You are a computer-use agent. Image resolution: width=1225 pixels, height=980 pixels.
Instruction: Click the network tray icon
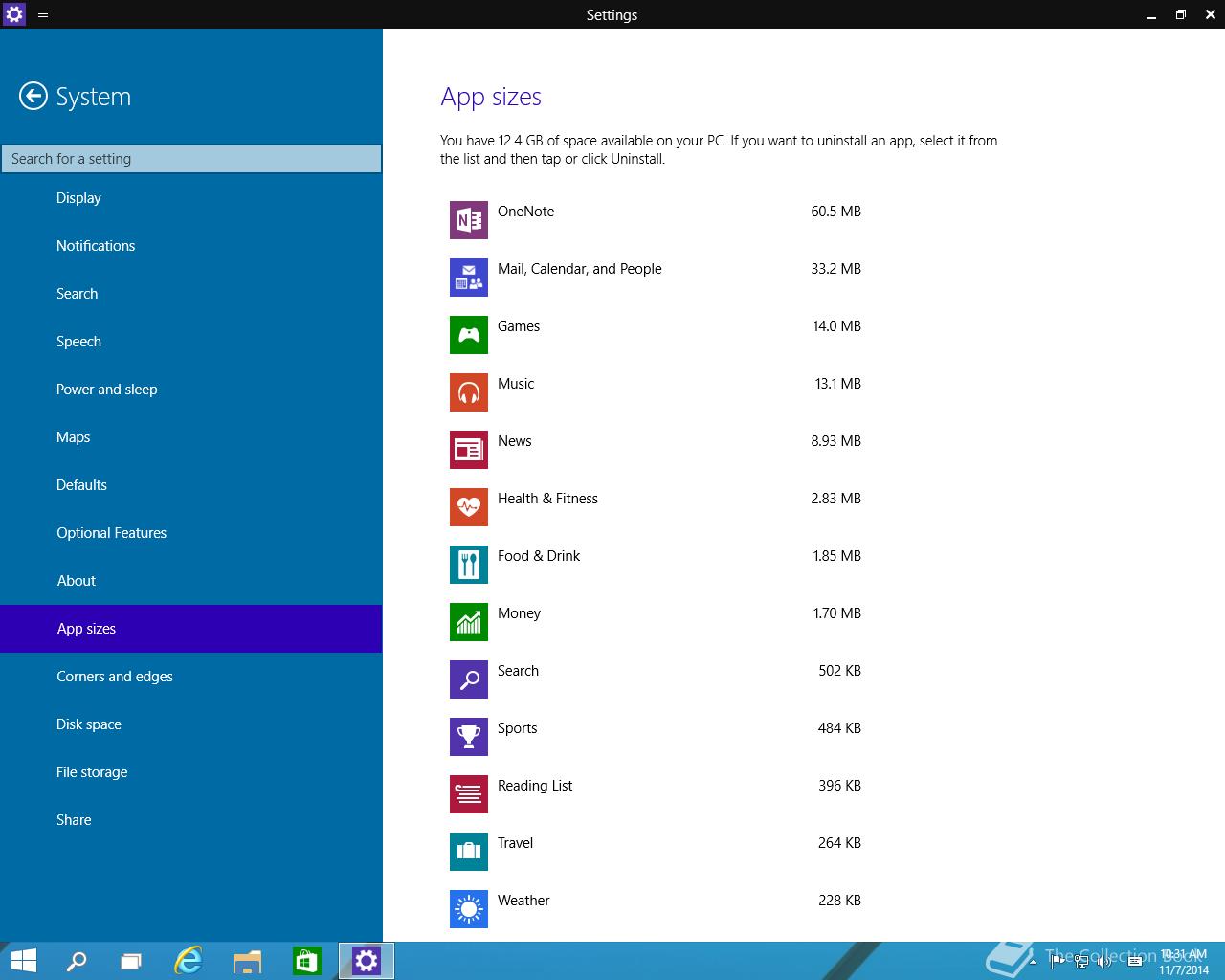[x=1080, y=962]
